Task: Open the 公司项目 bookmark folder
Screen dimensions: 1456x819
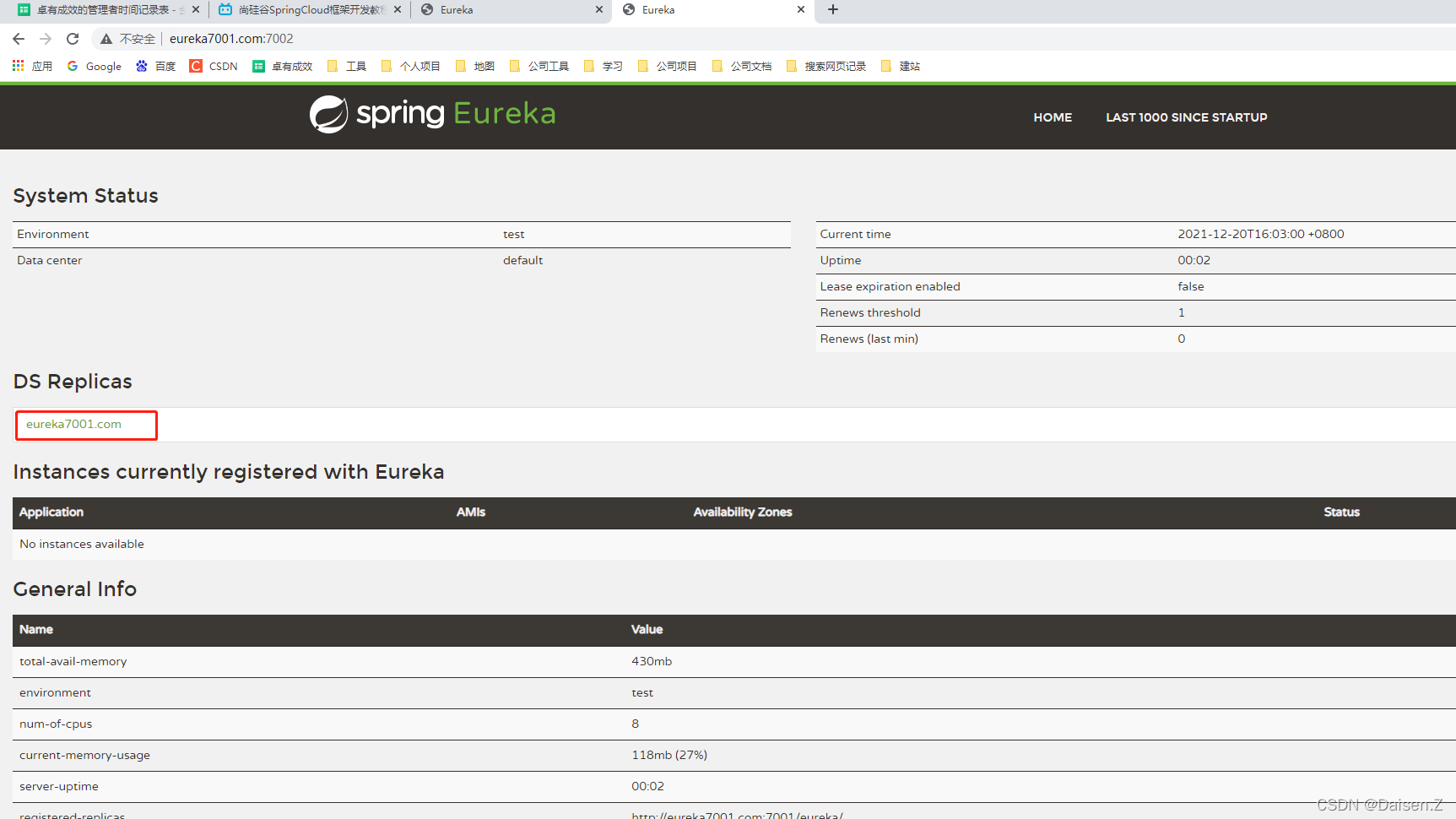Action: click(668, 66)
